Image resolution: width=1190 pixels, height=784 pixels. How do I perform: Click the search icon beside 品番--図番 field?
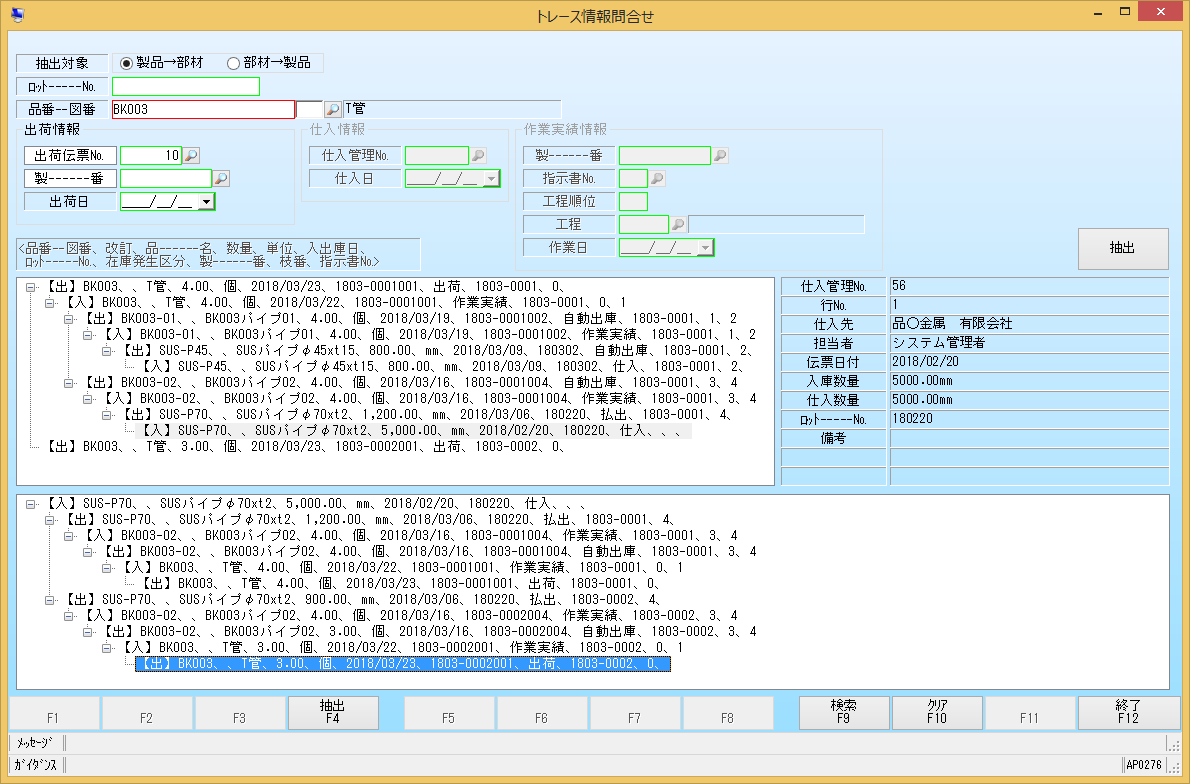(x=332, y=110)
